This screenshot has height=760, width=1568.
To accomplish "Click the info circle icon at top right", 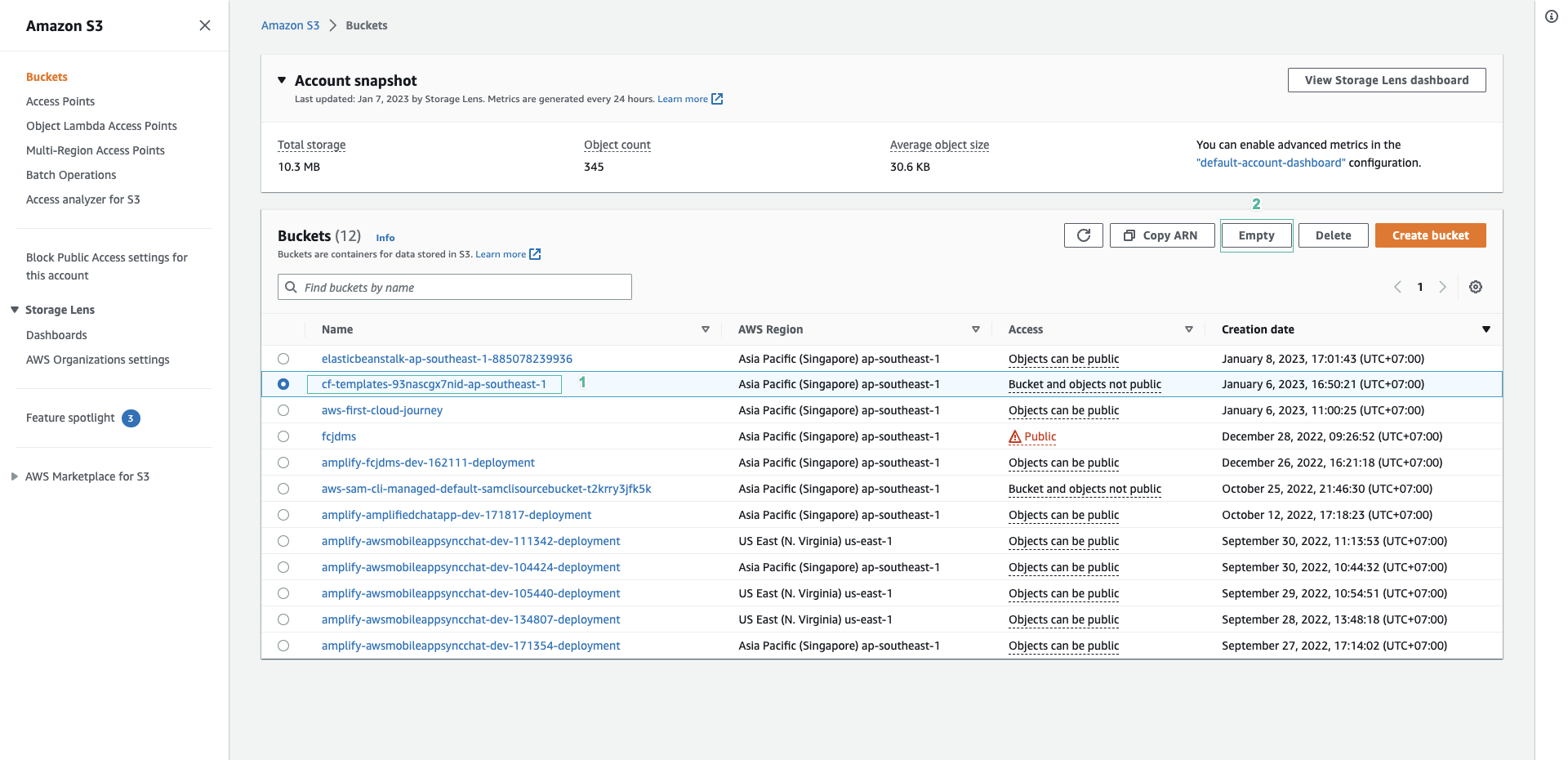I will (1552, 16).
